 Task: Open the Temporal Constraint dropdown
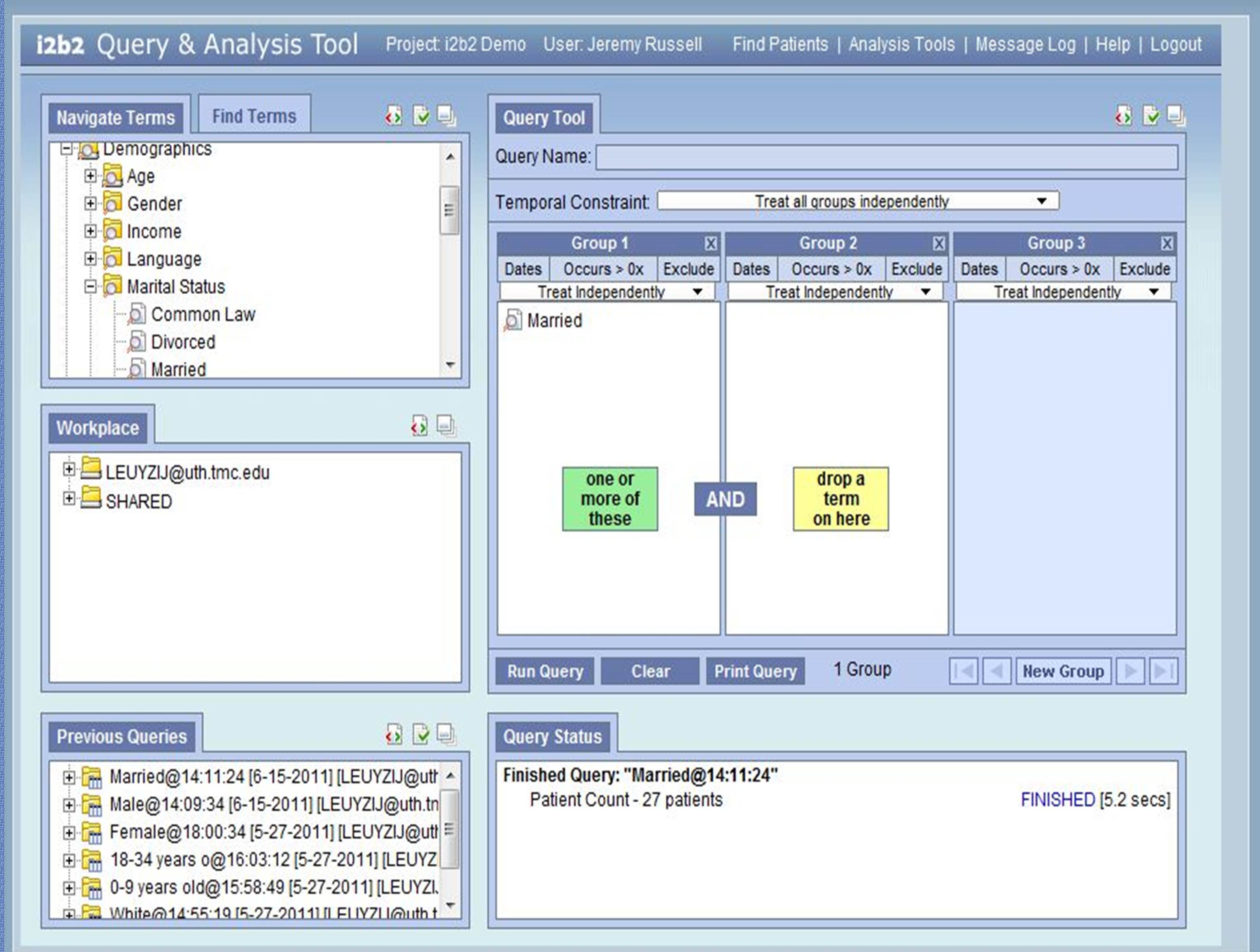point(858,201)
